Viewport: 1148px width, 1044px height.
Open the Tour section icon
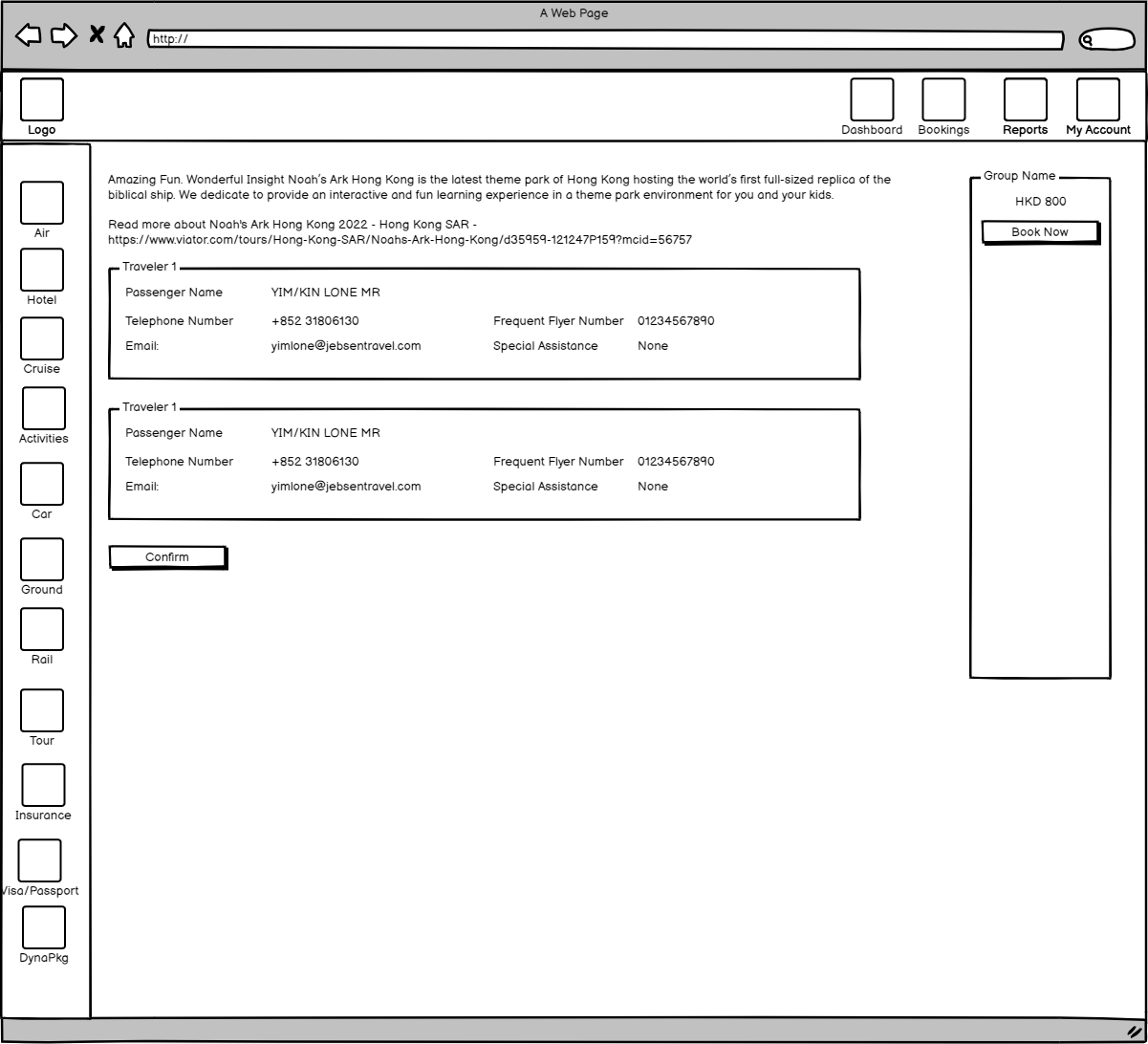pyautogui.click(x=42, y=710)
